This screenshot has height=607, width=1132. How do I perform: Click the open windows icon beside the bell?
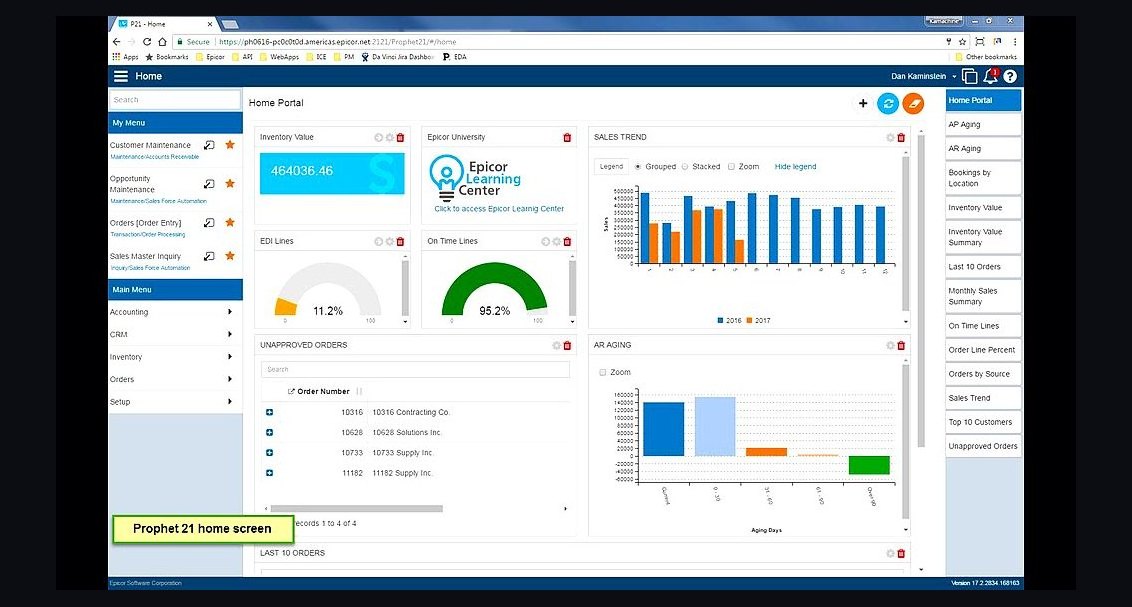click(970, 76)
